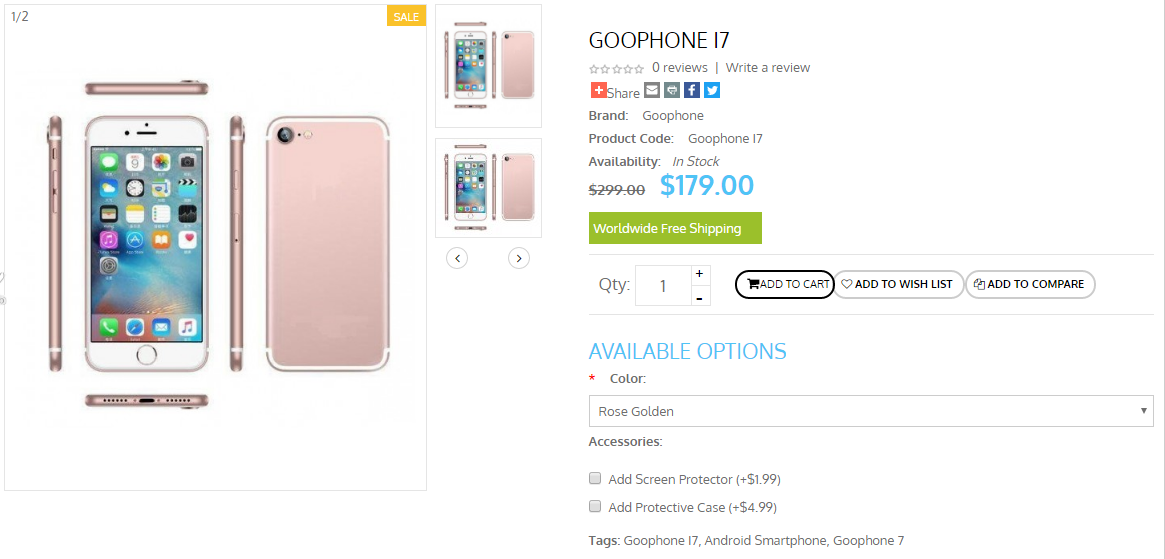Share on Twitter icon
1165x559 pixels.
coord(712,90)
